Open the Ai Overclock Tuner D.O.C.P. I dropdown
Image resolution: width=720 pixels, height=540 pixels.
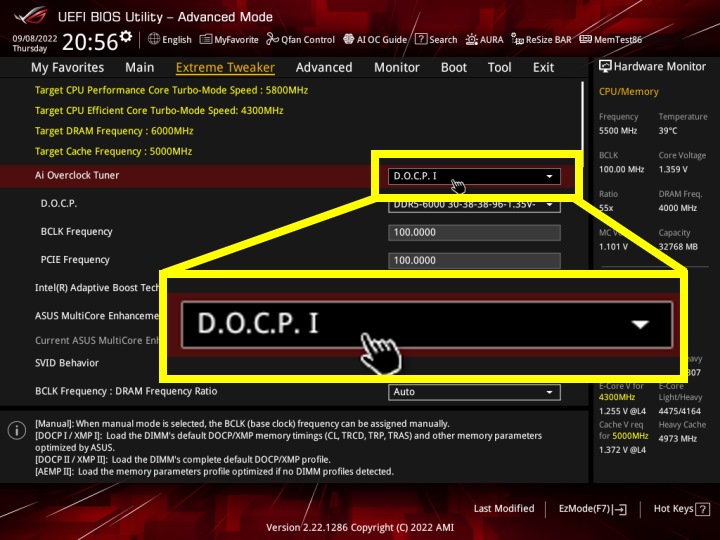[x=474, y=176]
